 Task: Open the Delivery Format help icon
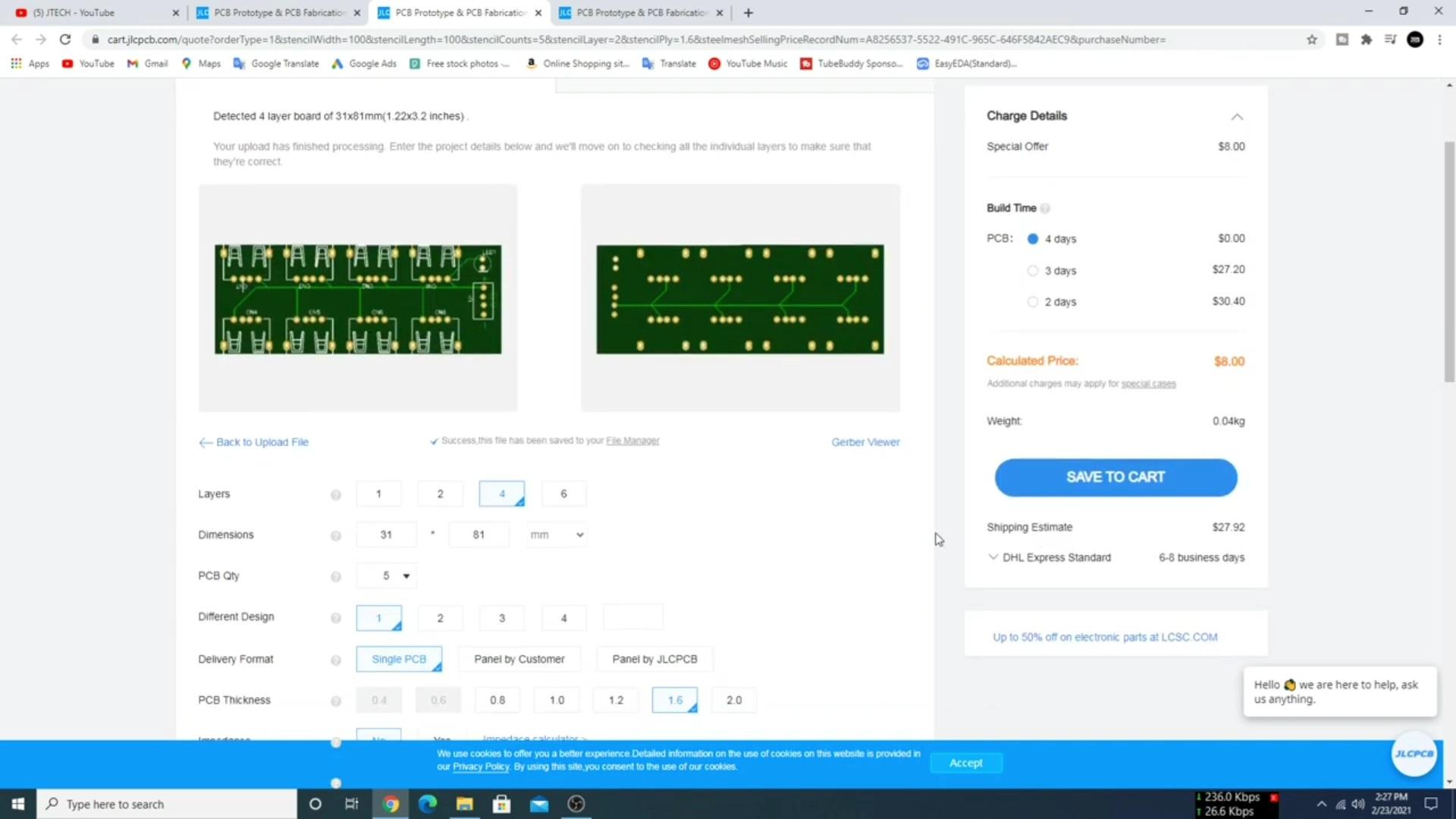click(x=335, y=661)
